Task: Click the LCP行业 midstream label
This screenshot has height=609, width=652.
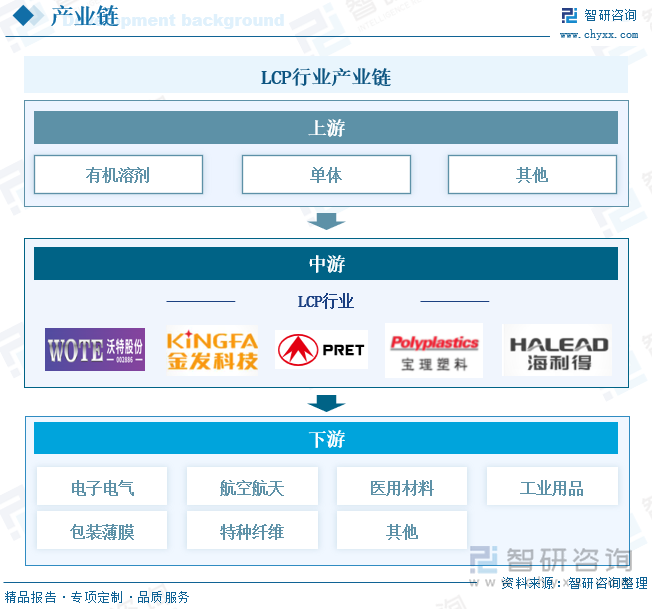Action: (x=326, y=301)
